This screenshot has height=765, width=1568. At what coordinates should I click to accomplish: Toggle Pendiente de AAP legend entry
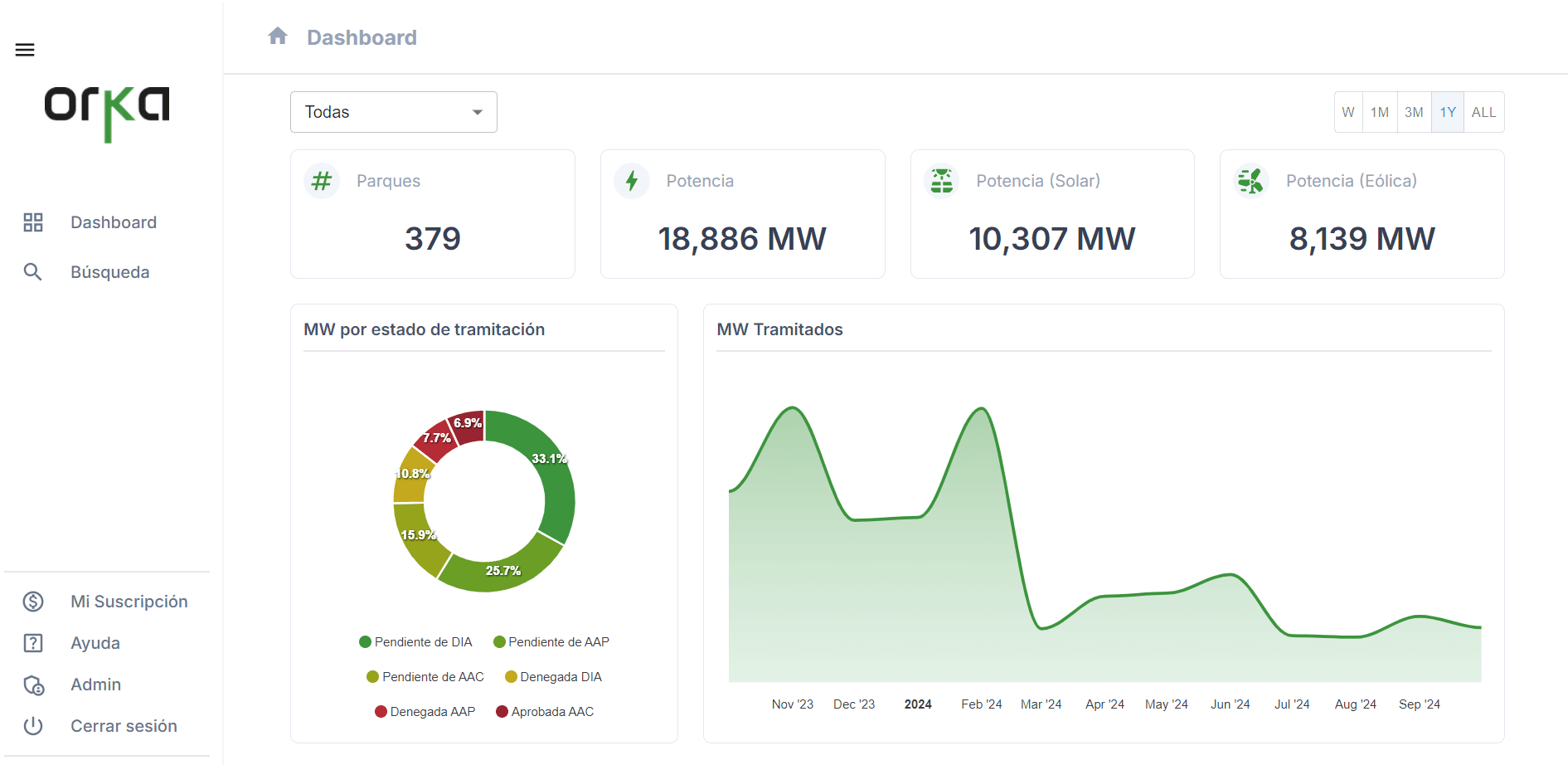pyautogui.click(x=551, y=642)
